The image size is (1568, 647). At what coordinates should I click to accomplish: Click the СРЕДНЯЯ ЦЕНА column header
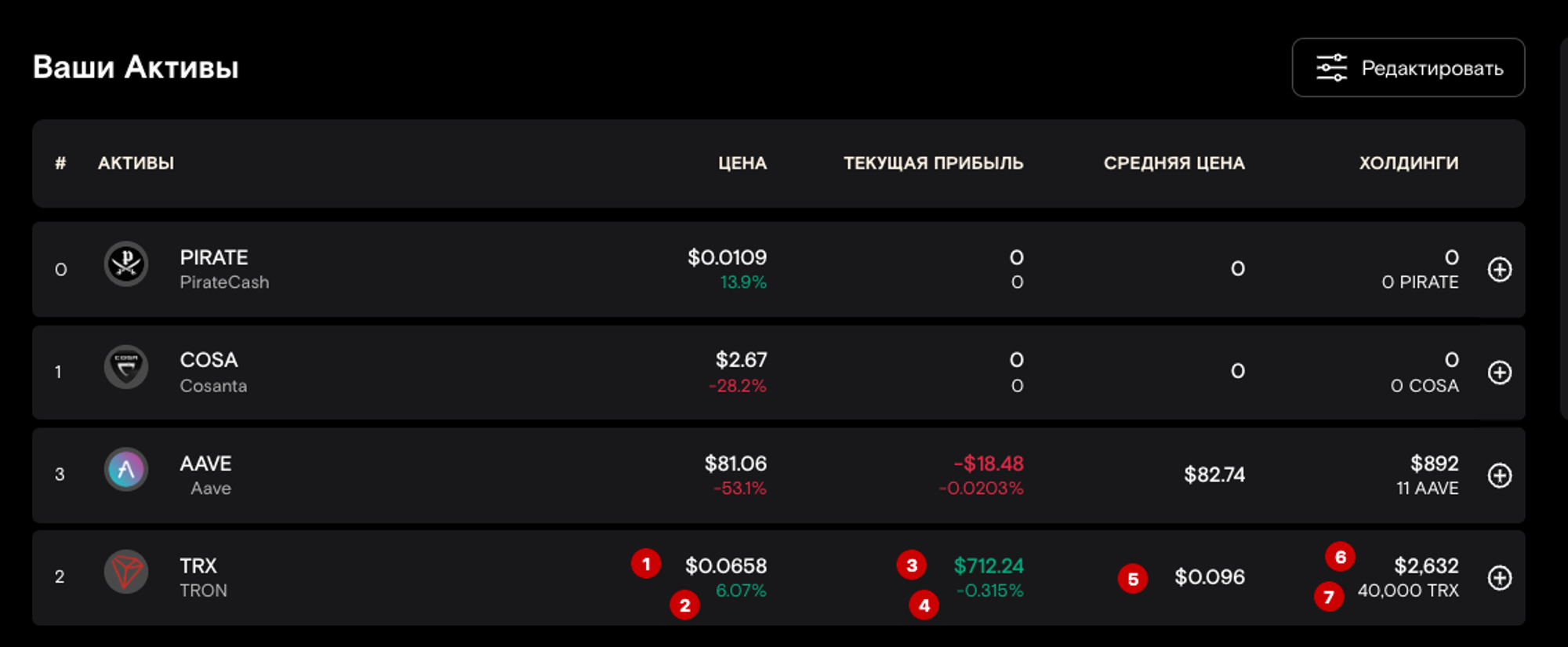point(1174,163)
